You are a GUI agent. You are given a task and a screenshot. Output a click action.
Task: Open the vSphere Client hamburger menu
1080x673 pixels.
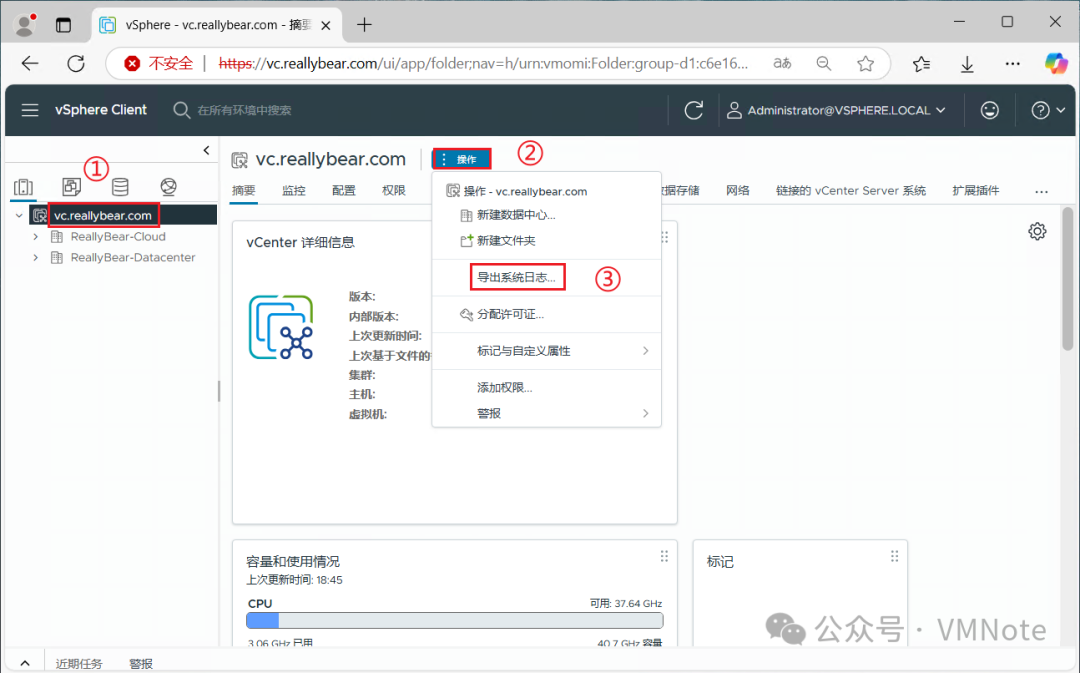[30, 110]
